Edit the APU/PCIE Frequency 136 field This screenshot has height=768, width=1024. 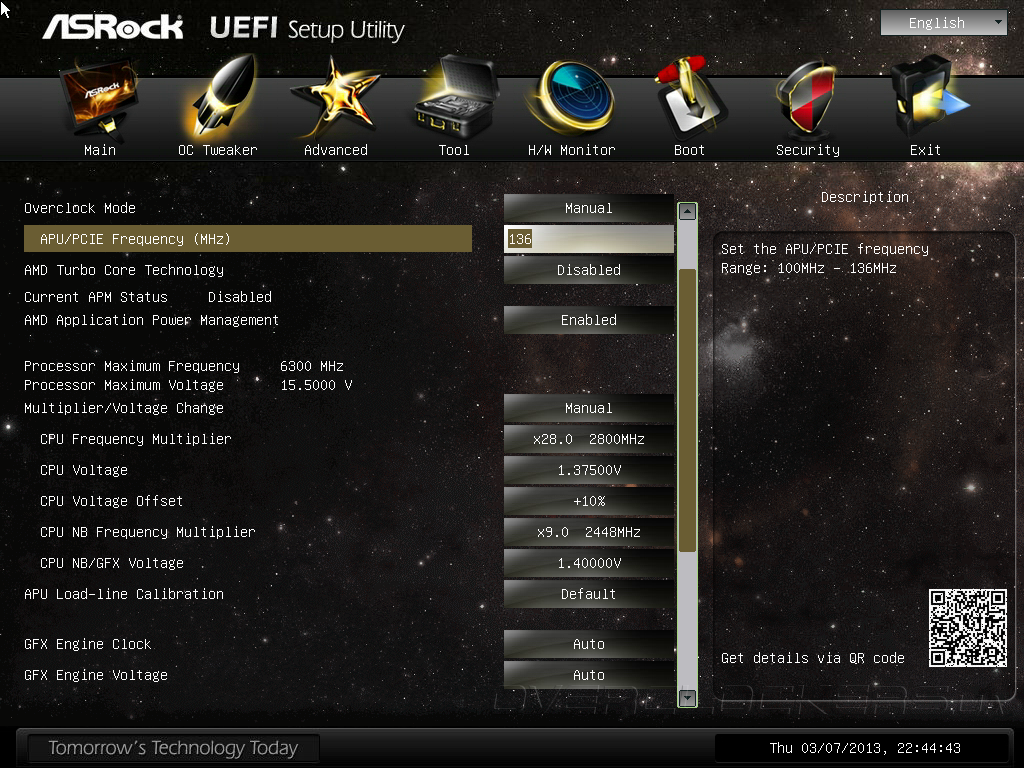click(x=588, y=239)
